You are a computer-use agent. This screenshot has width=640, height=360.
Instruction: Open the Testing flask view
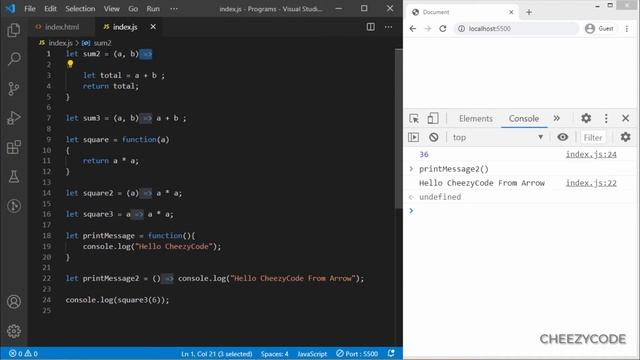point(13,176)
